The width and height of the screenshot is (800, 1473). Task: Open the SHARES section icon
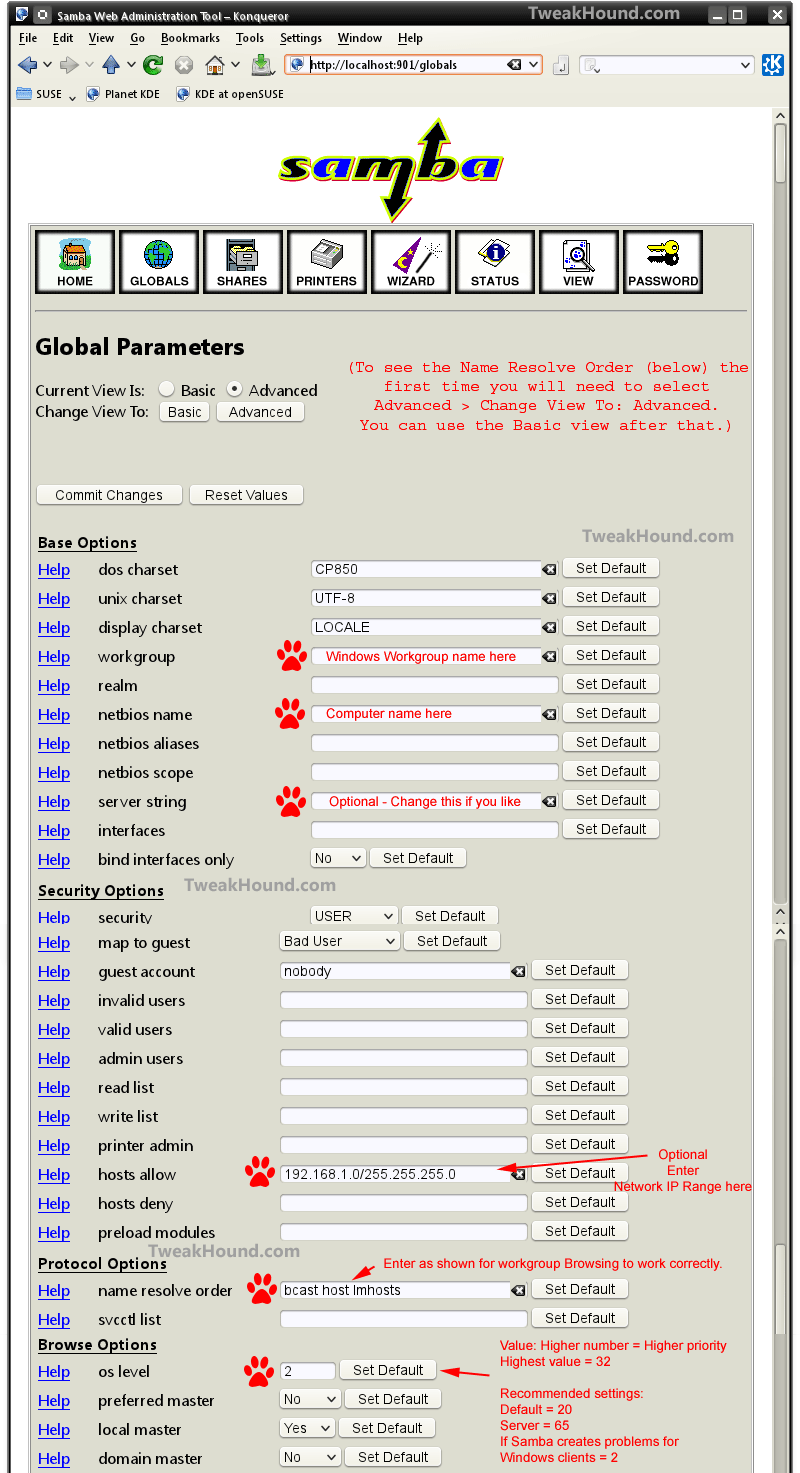coord(243,262)
